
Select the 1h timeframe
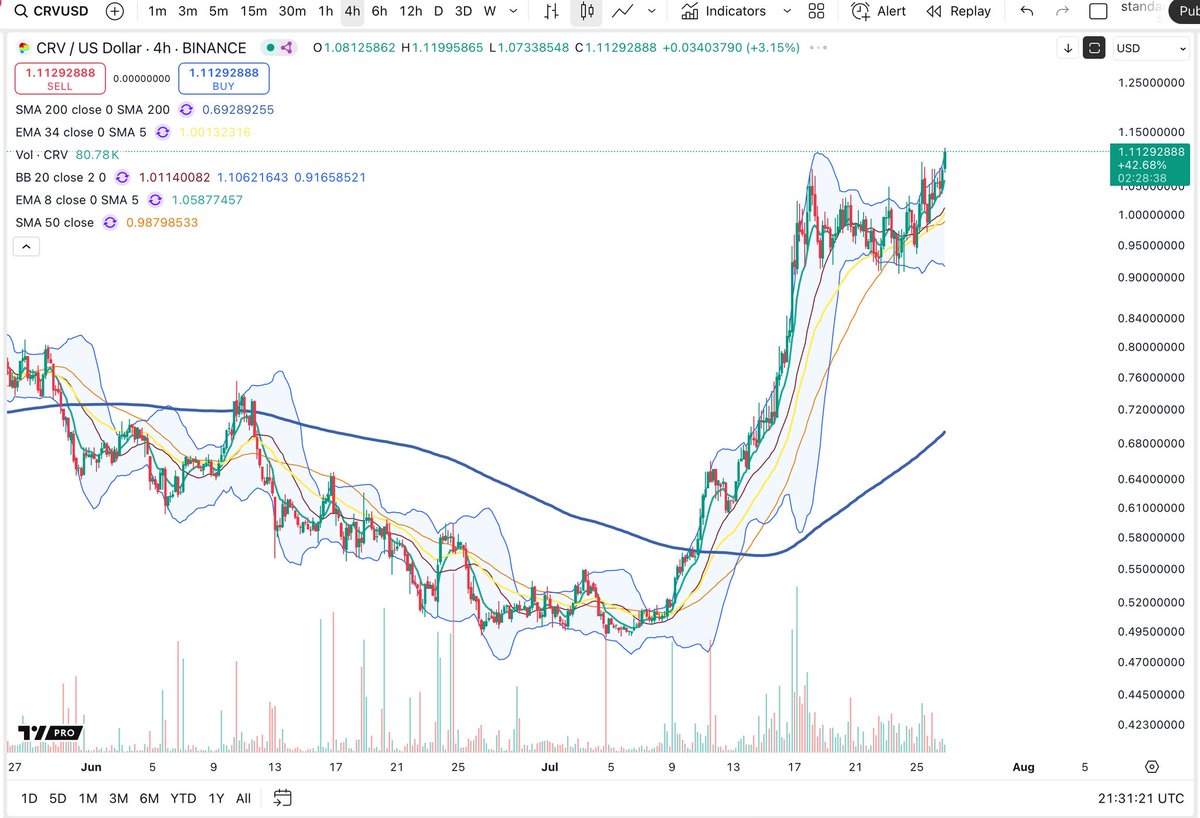(325, 11)
